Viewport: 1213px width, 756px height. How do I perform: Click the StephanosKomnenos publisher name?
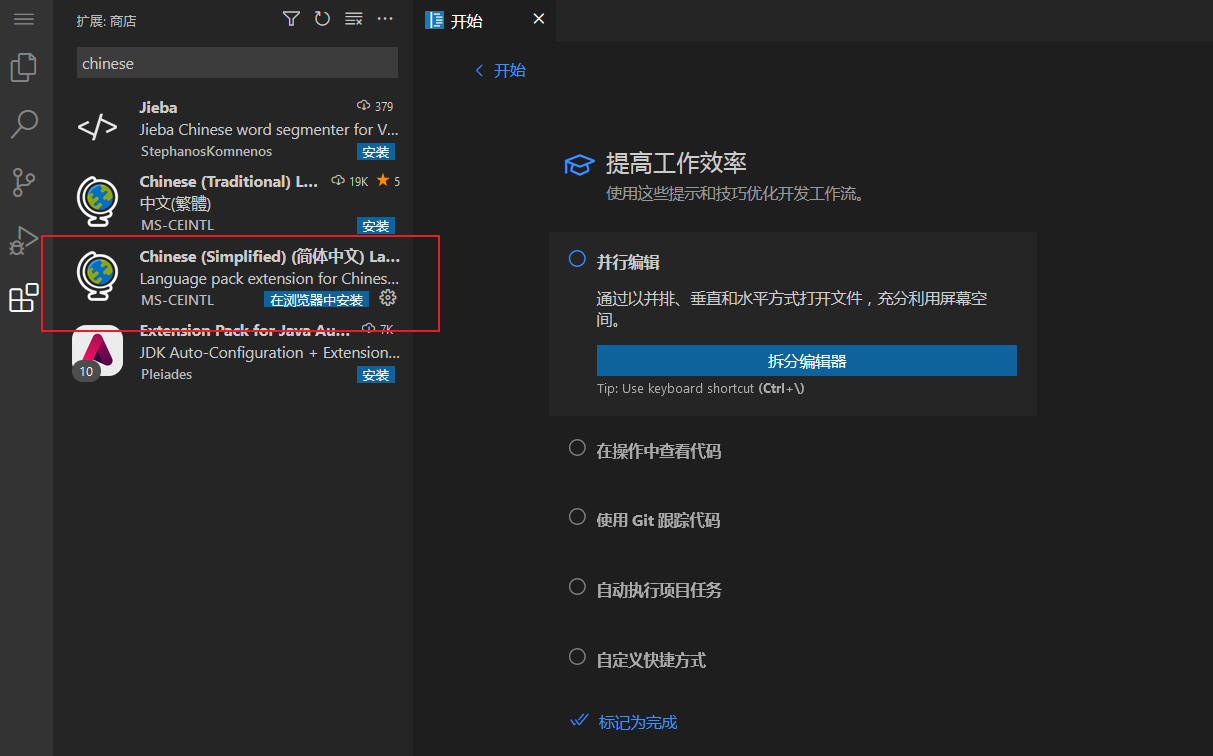(x=206, y=152)
